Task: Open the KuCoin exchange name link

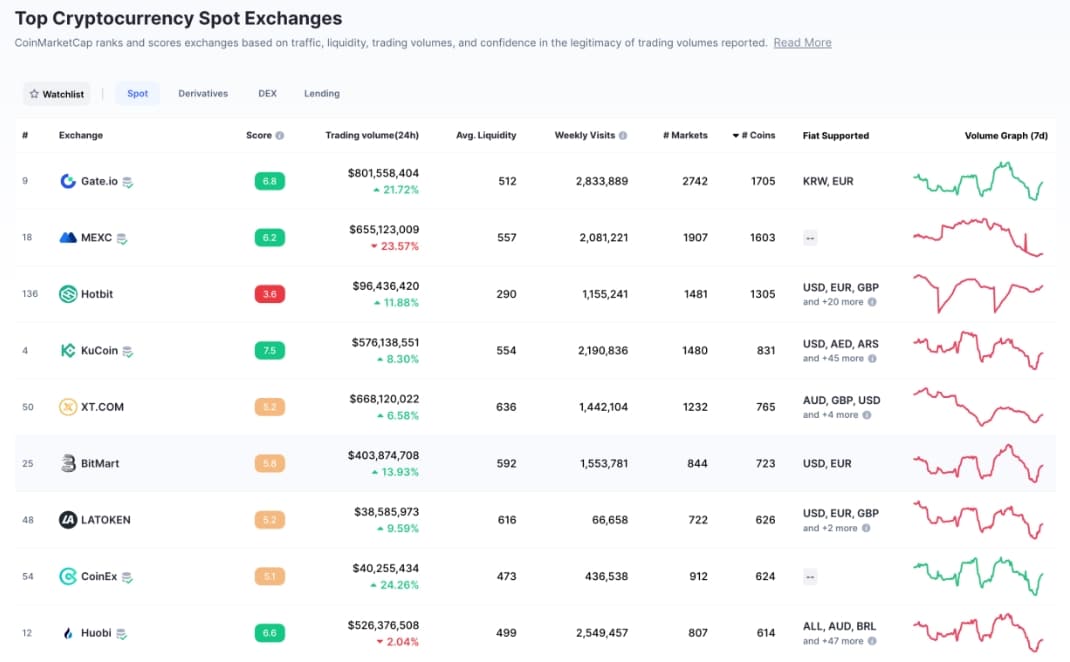Action: (x=99, y=351)
